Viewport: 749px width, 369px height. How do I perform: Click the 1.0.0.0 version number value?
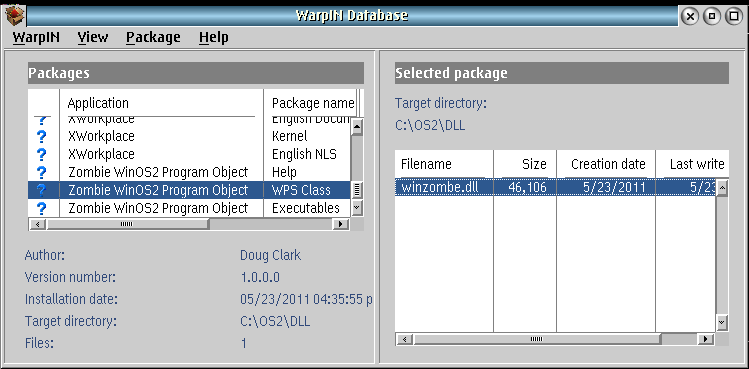(x=260, y=277)
